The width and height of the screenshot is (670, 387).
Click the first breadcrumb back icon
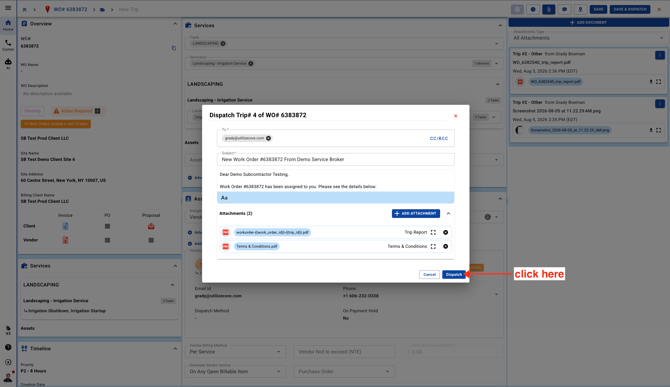24,9
